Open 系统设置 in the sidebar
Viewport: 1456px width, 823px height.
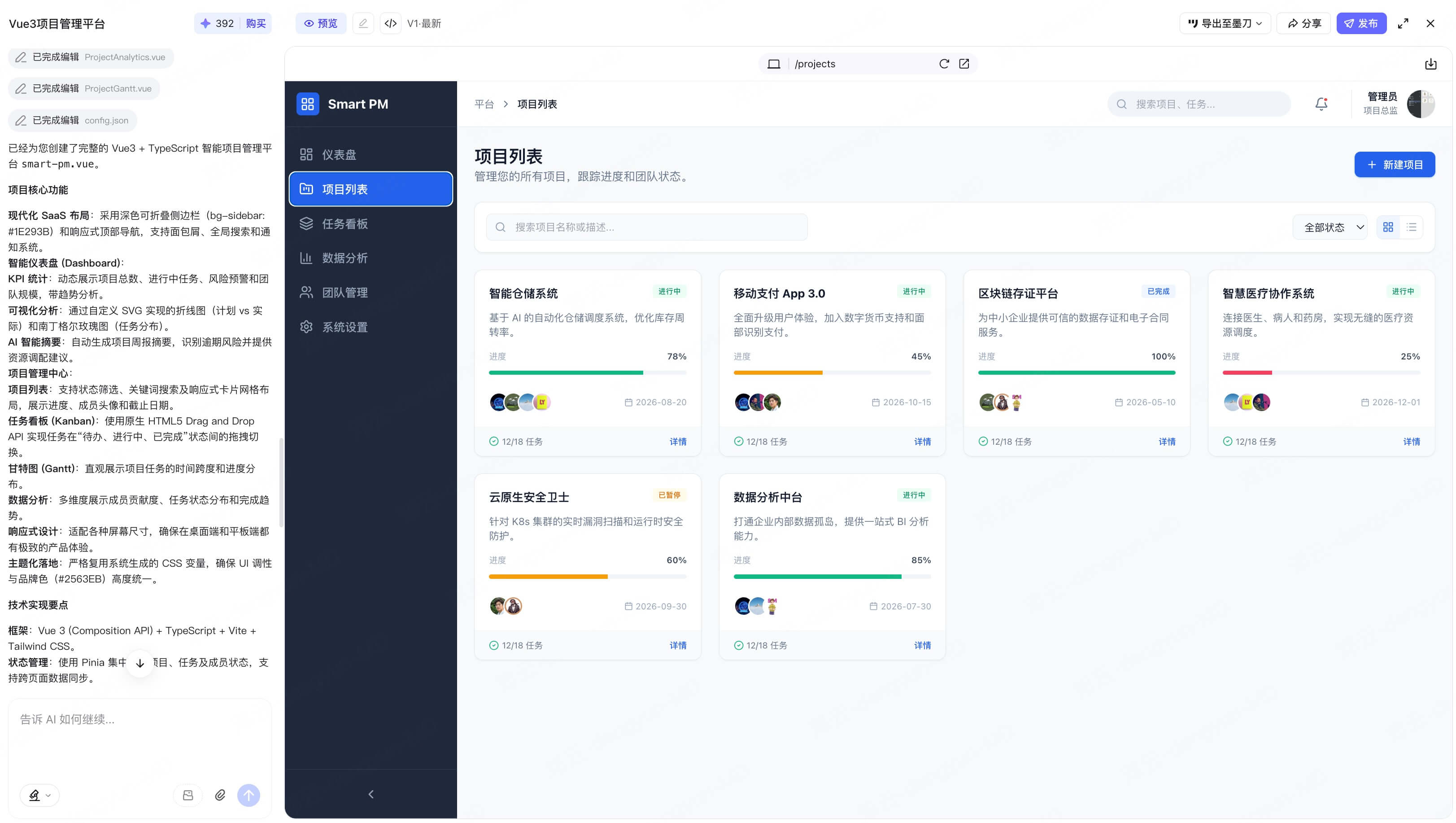[x=370, y=327]
